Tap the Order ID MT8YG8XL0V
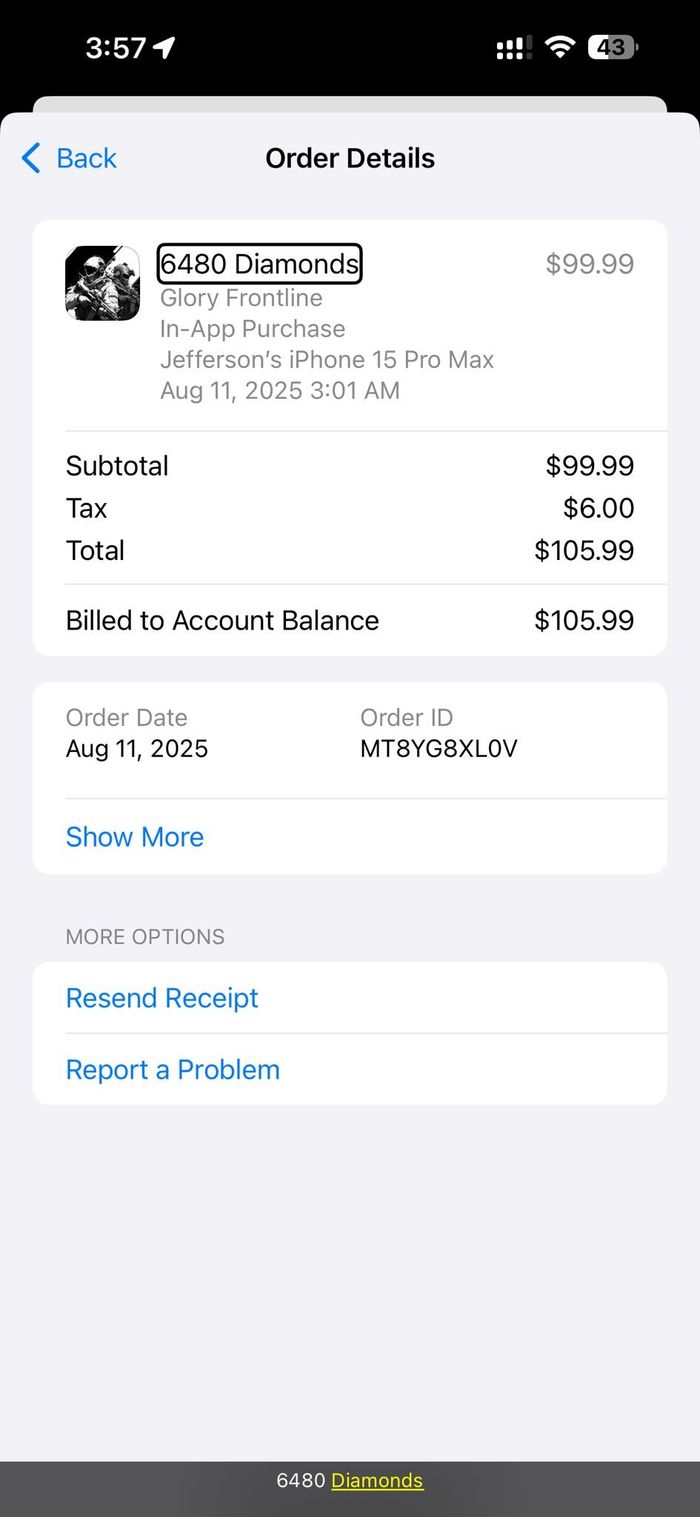The width and height of the screenshot is (700, 1517). click(x=439, y=749)
